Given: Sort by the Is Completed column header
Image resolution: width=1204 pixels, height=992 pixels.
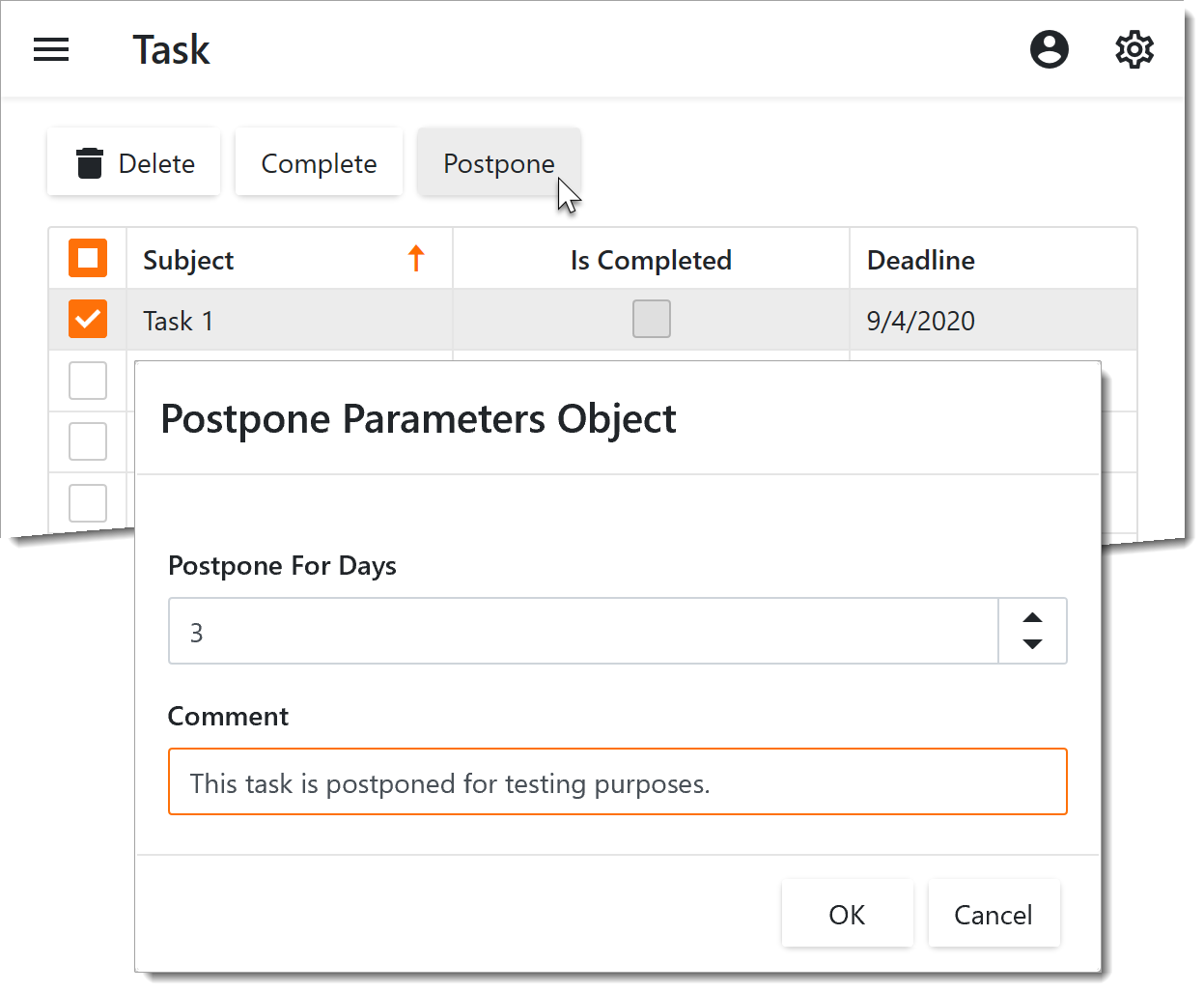Looking at the screenshot, I should (650, 260).
